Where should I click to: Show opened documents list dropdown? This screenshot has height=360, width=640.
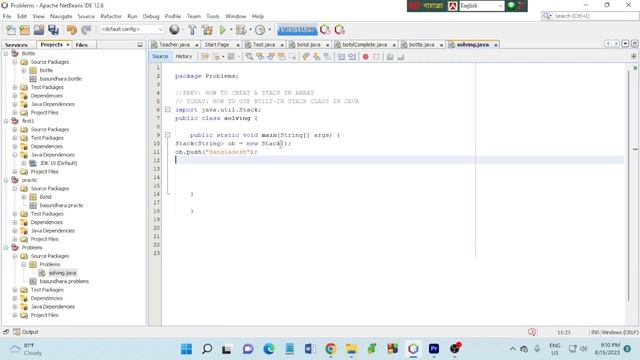tap(625, 44)
